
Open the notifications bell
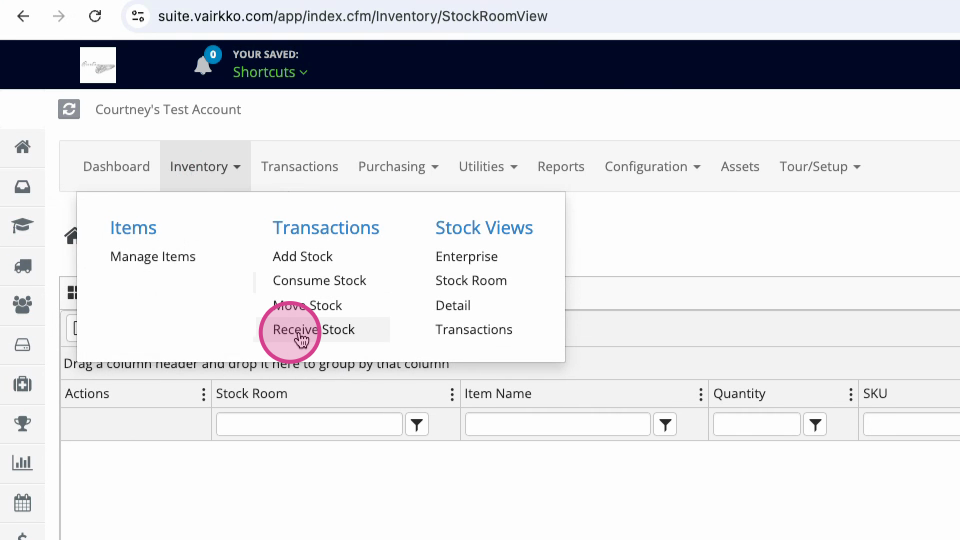[203, 64]
